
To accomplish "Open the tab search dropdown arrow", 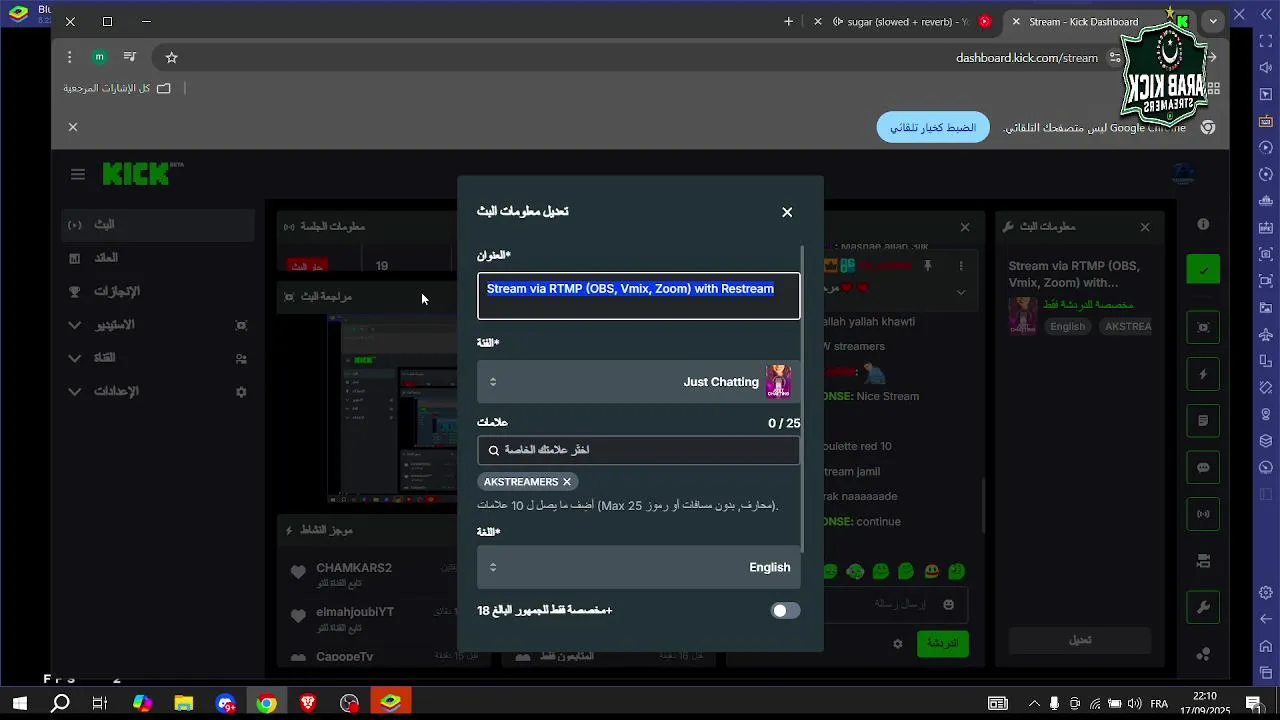I will tap(1213, 21).
